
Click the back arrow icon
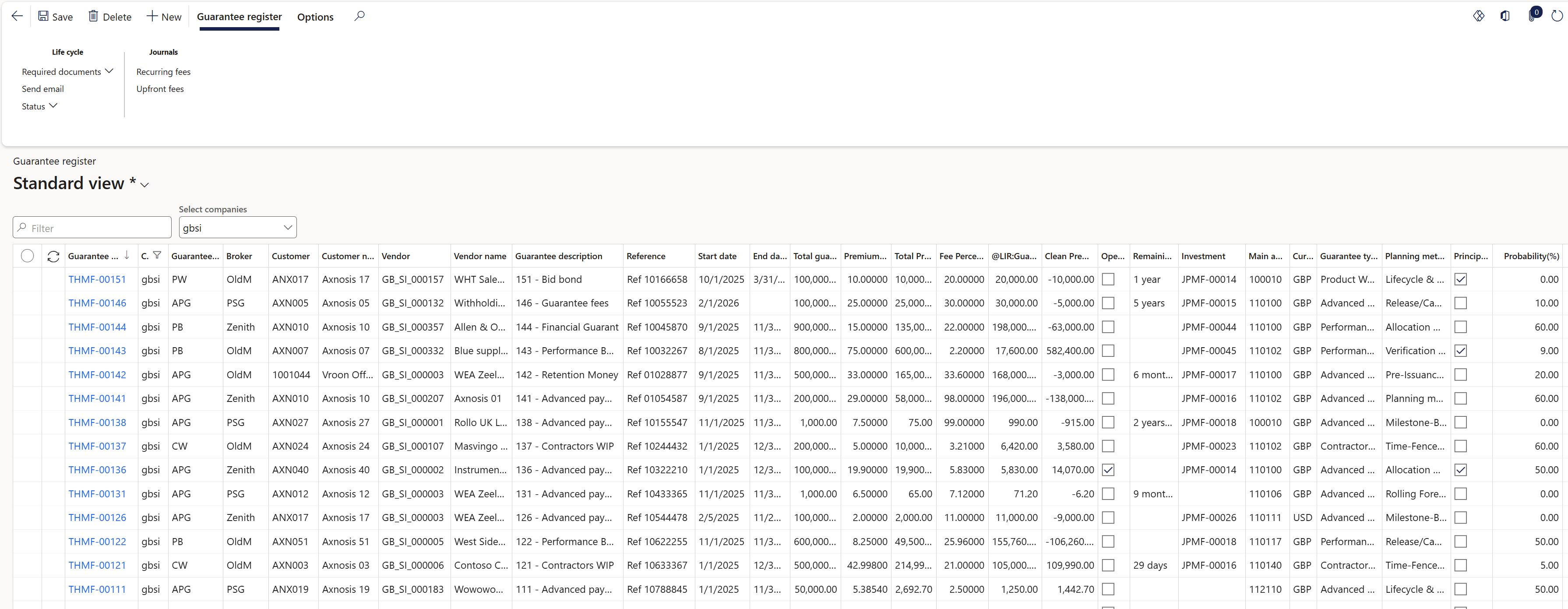pyautogui.click(x=17, y=17)
